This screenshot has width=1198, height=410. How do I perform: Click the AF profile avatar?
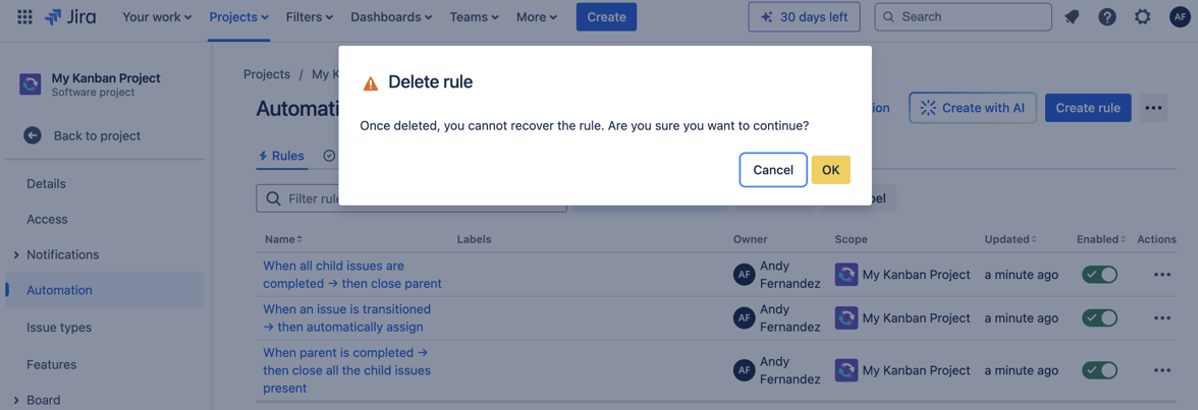click(x=1179, y=17)
